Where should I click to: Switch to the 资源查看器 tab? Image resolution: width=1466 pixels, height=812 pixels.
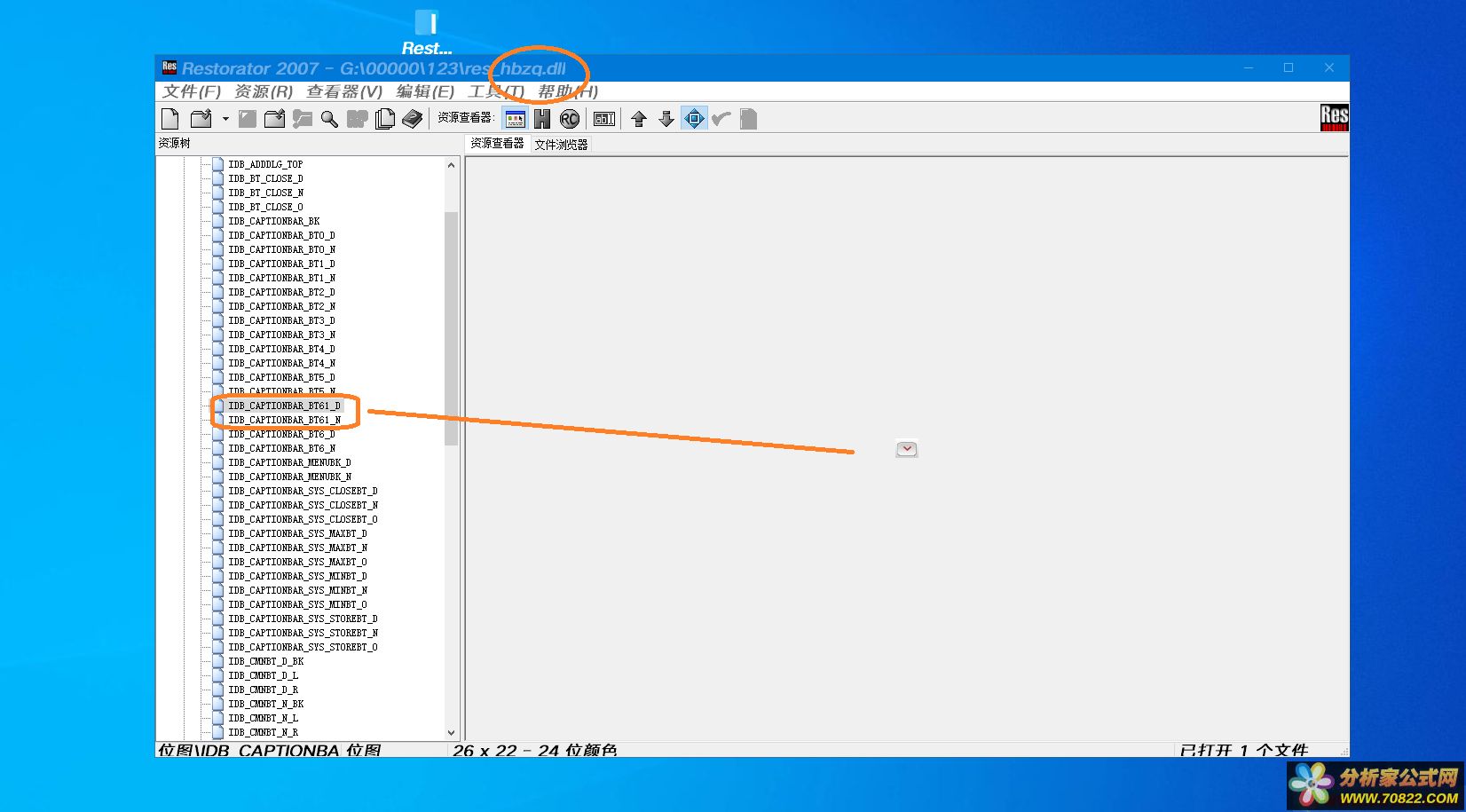click(x=497, y=143)
